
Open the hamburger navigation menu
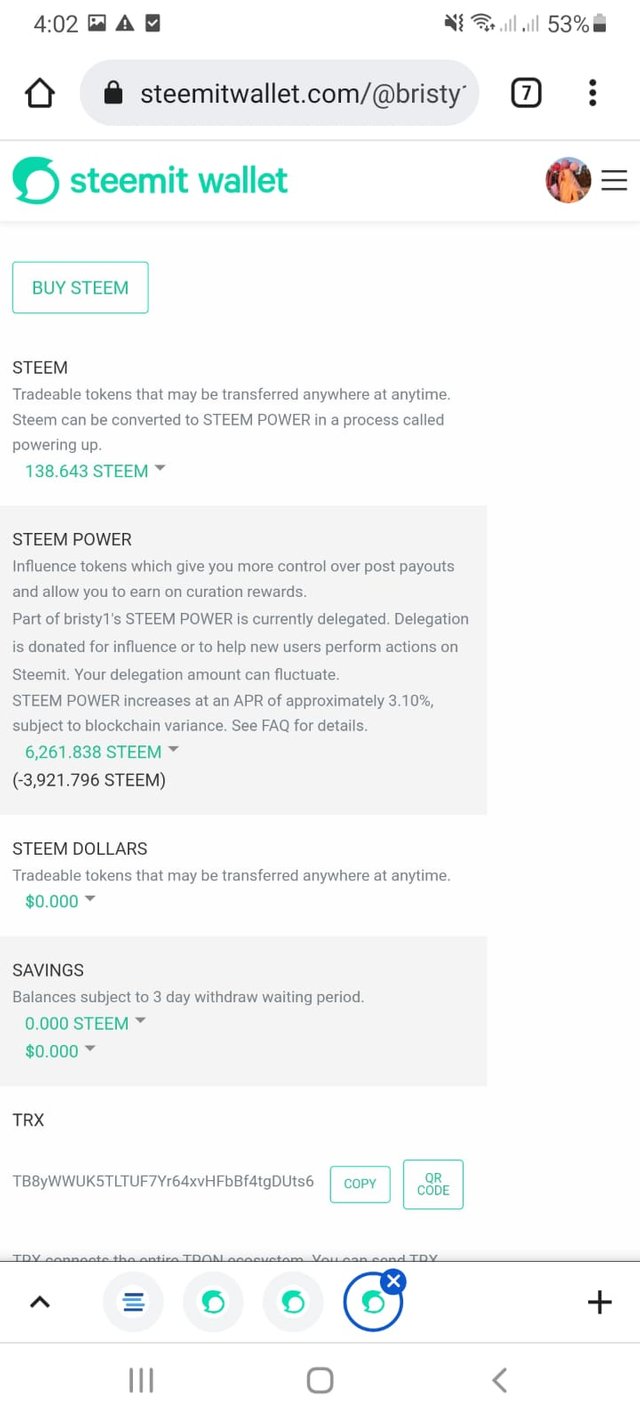(614, 180)
